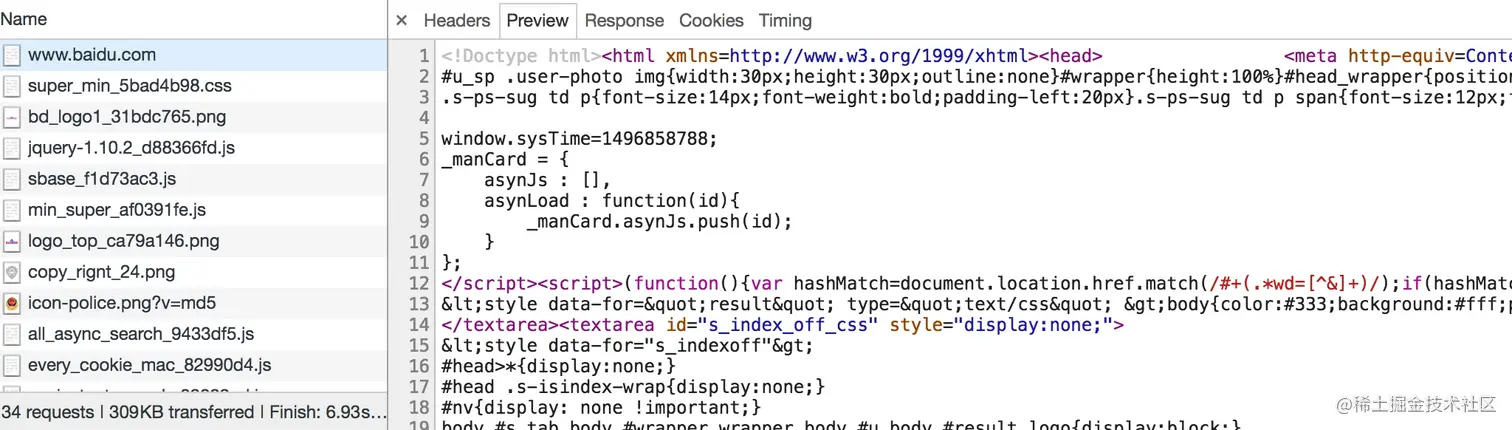
Task: Click the hashMatch script line
Action: (x=976, y=283)
